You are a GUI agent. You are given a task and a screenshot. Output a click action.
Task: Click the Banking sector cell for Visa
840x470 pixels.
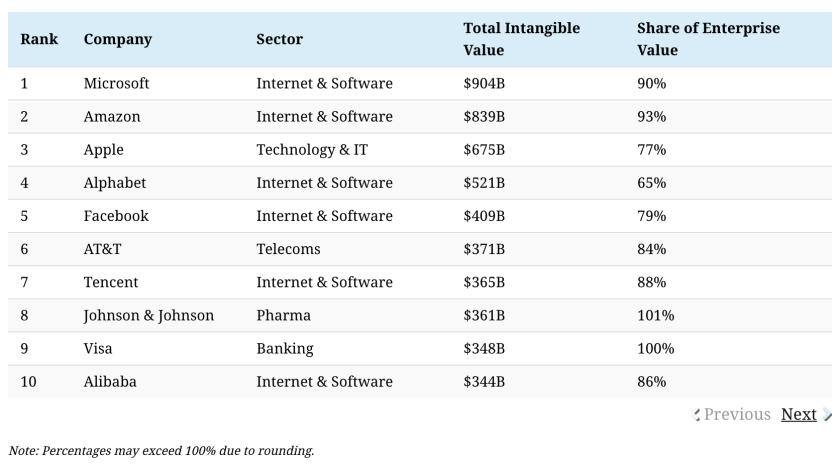[x=284, y=348]
